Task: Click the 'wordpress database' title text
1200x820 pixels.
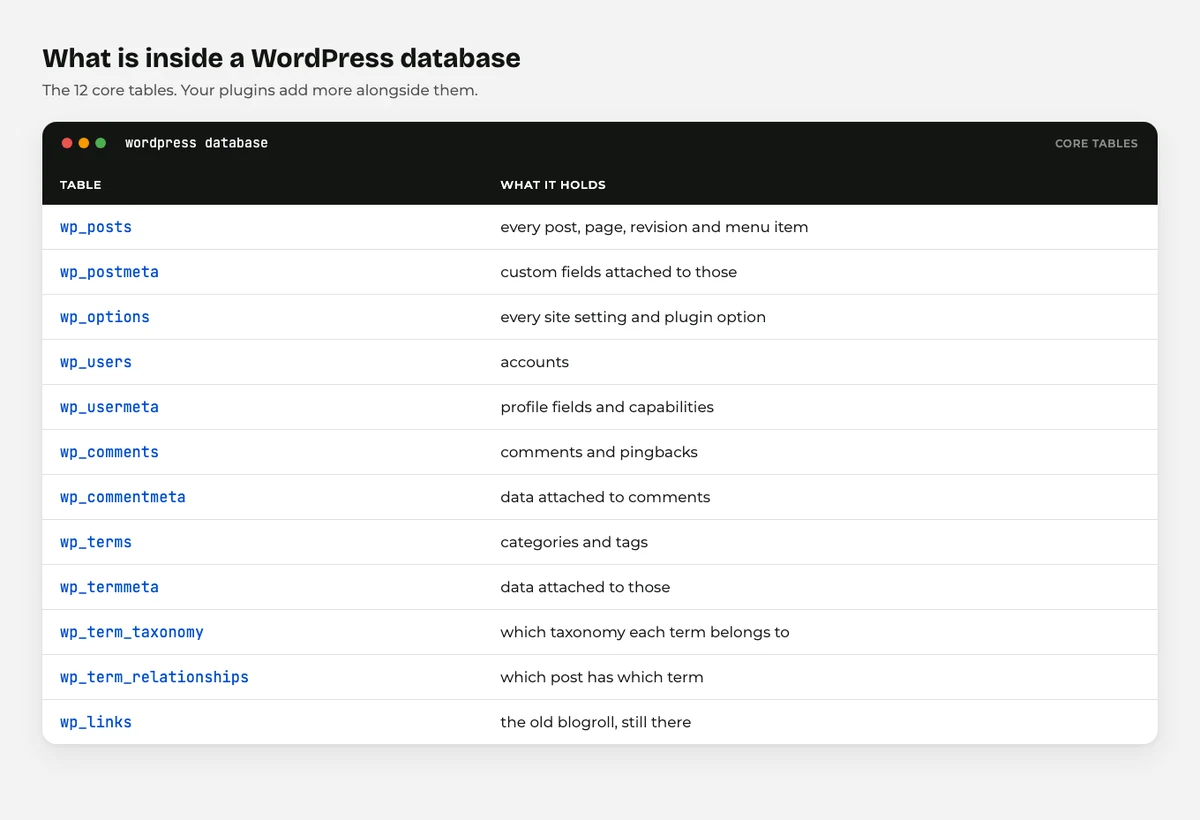Action: tap(197, 143)
